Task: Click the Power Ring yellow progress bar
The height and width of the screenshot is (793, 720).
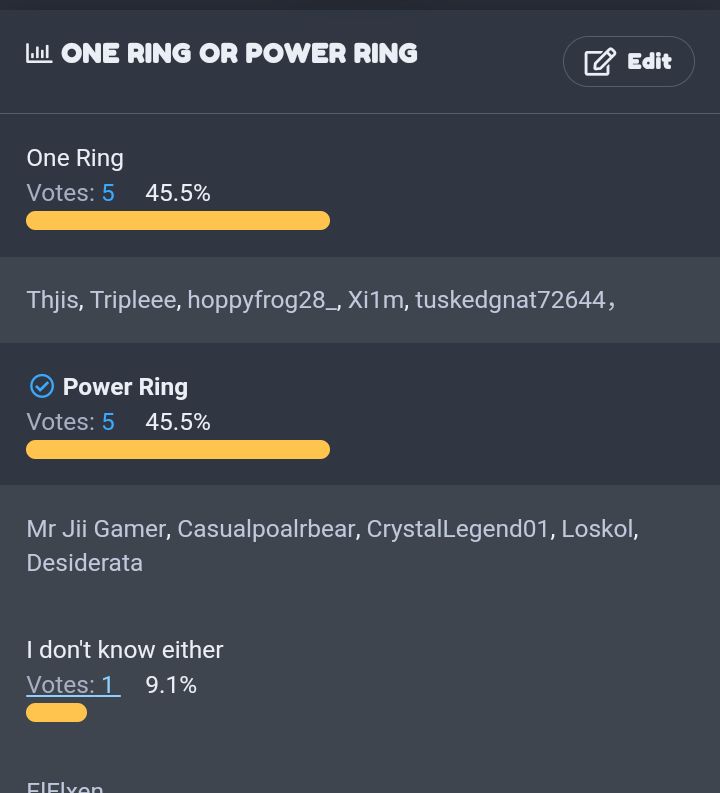Action: 178,450
